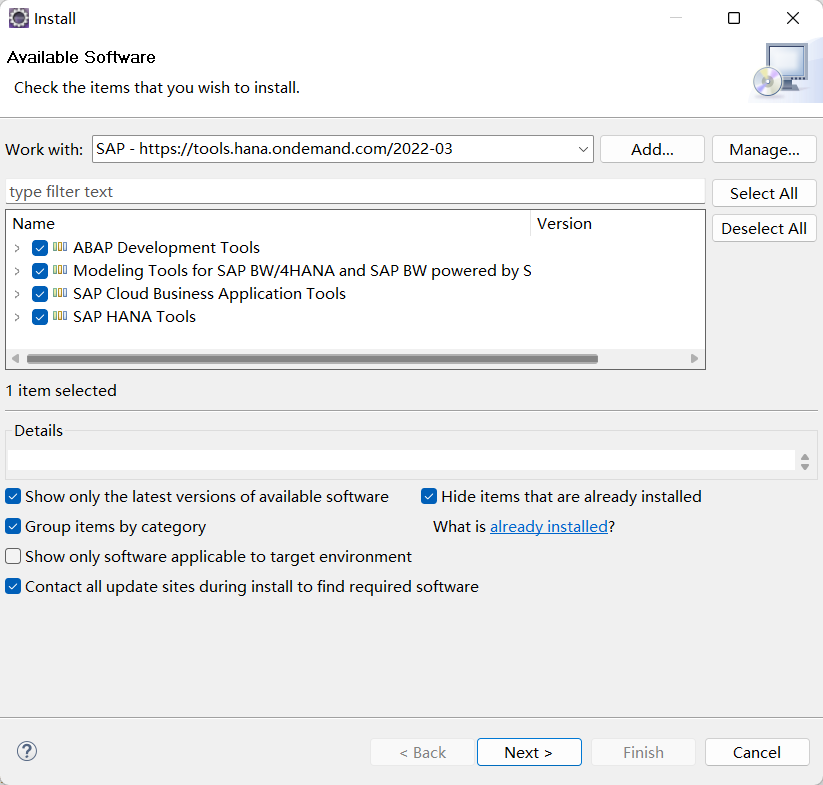This screenshot has height=785, width=823.
Task: Expand SAP Cloud Business Application Tools node
Action: [17, 294]
